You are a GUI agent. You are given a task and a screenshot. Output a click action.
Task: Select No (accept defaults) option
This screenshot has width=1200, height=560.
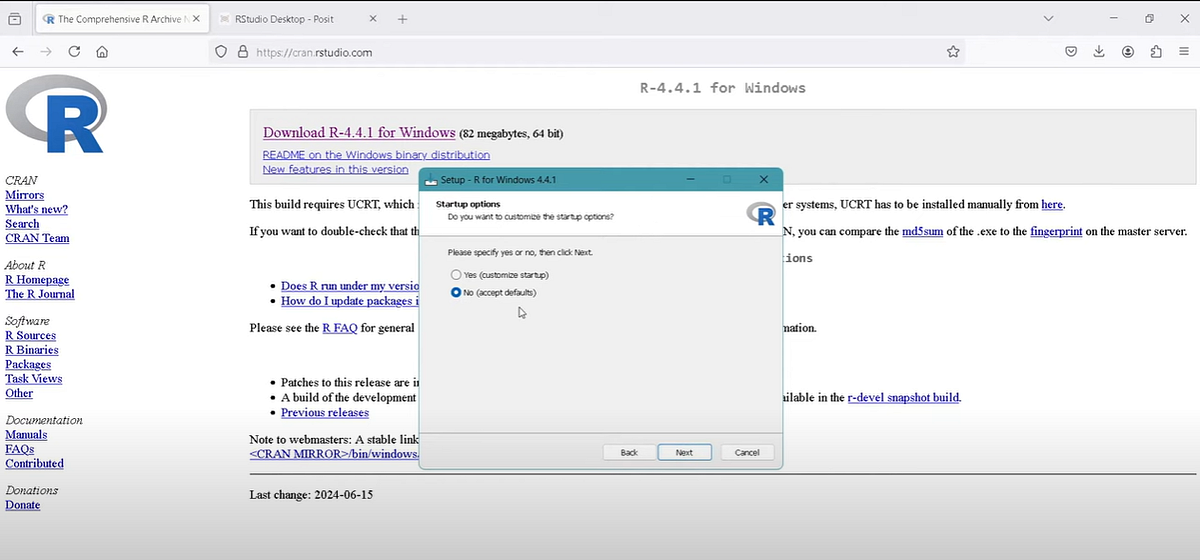pyautogui.click(x=457, y=292)
